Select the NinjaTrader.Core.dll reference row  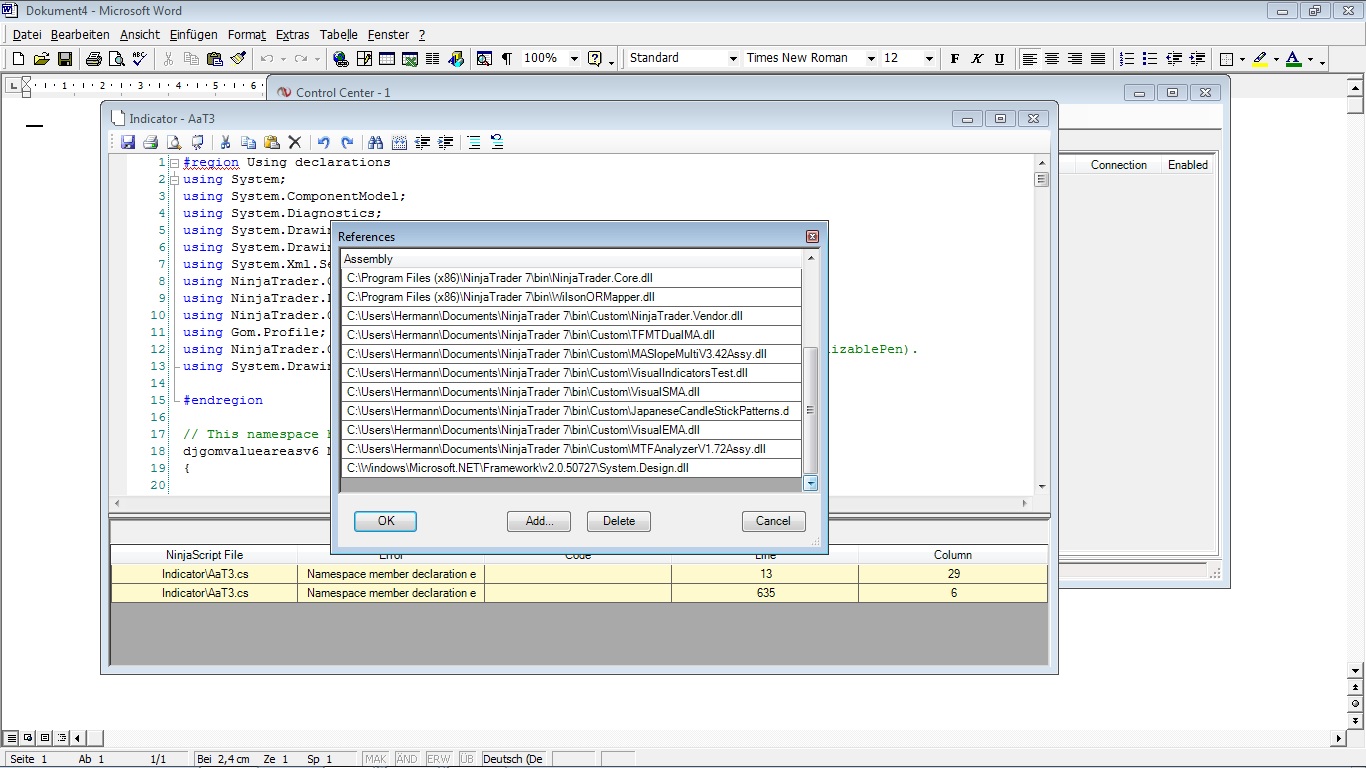571,278
